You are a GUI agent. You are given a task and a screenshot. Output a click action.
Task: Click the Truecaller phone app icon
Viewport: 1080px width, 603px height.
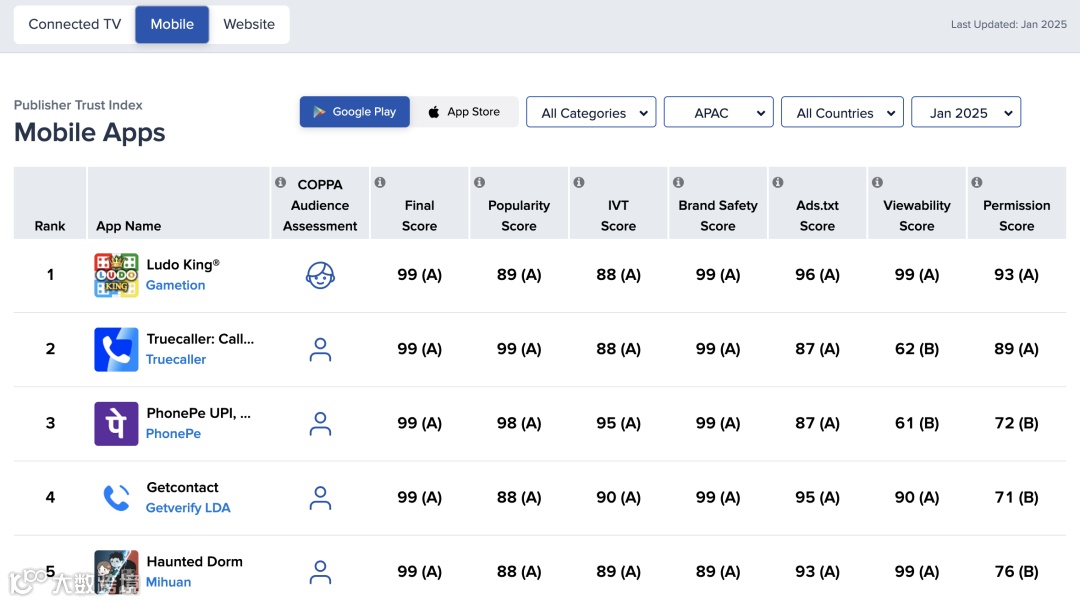click(116, 350)
